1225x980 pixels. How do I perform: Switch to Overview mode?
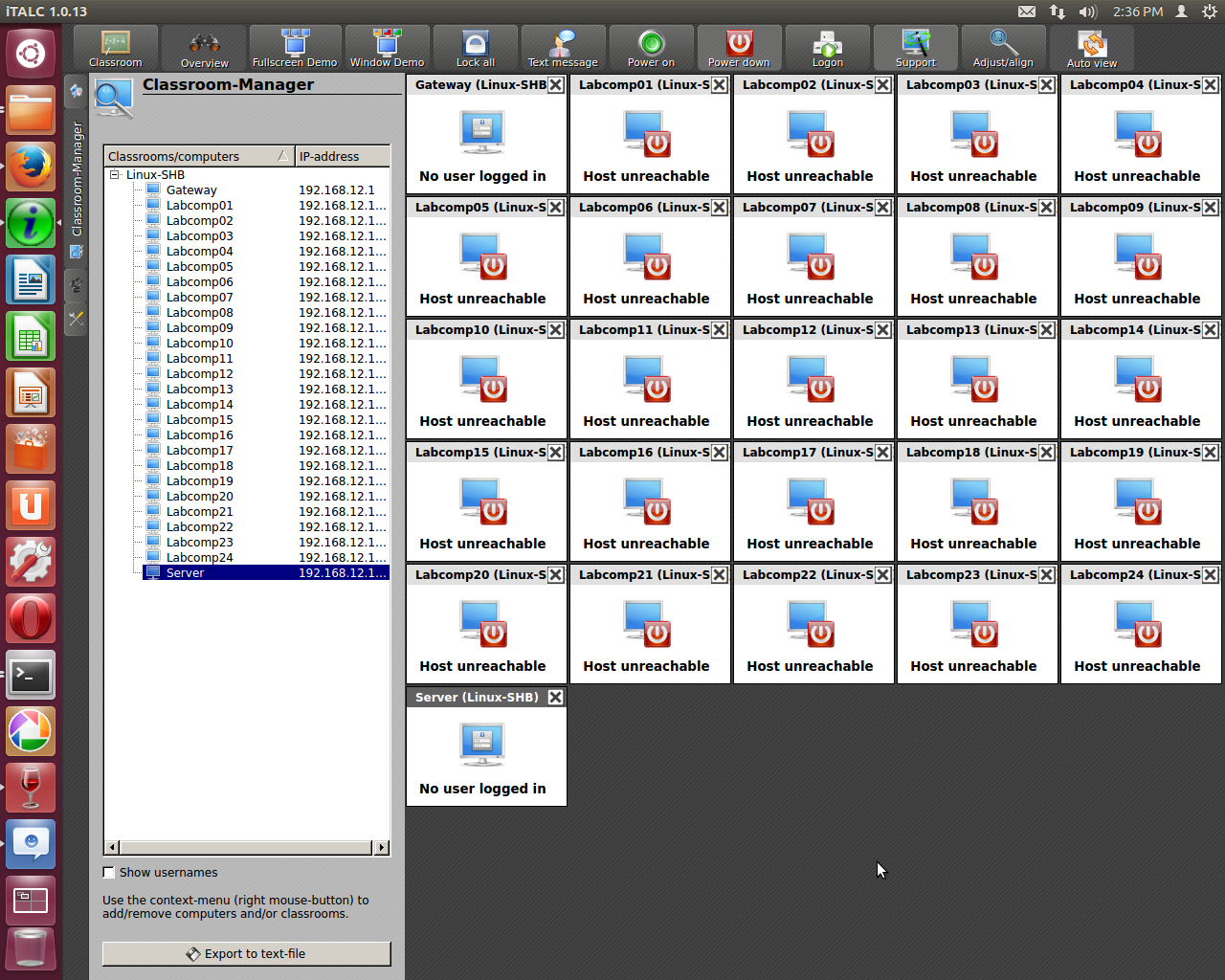(x=204, y=48)
